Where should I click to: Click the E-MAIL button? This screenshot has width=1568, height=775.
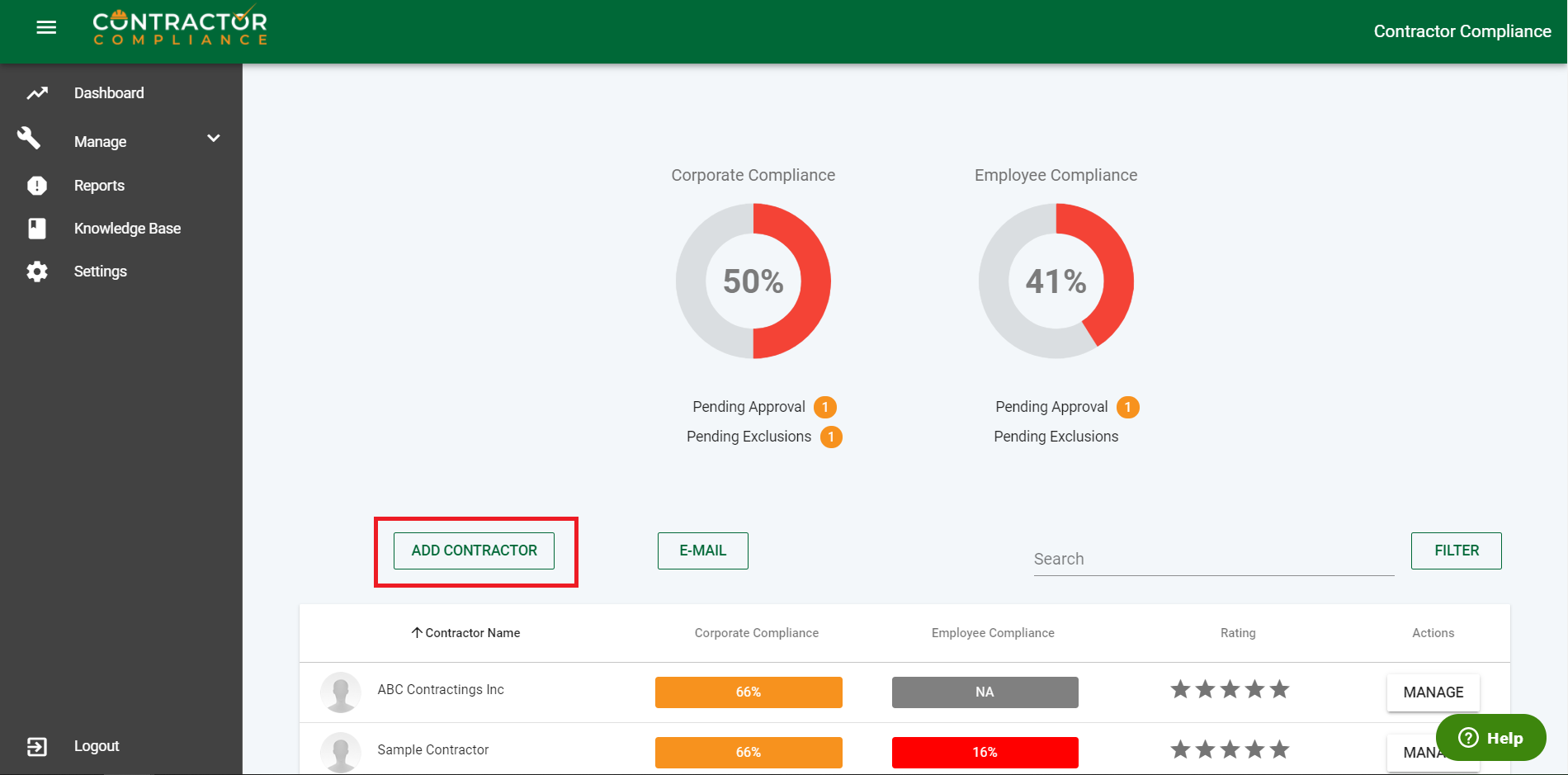[x=702, y=551]
